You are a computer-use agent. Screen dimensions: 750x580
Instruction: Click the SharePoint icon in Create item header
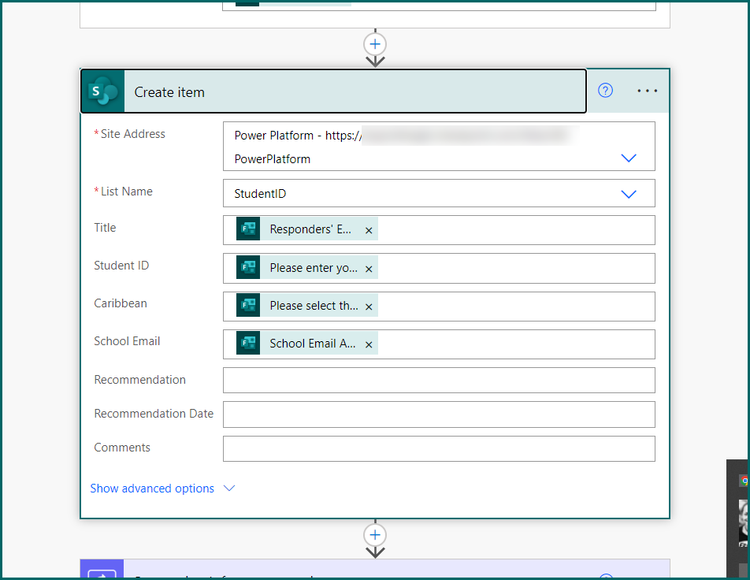[103, 91]
